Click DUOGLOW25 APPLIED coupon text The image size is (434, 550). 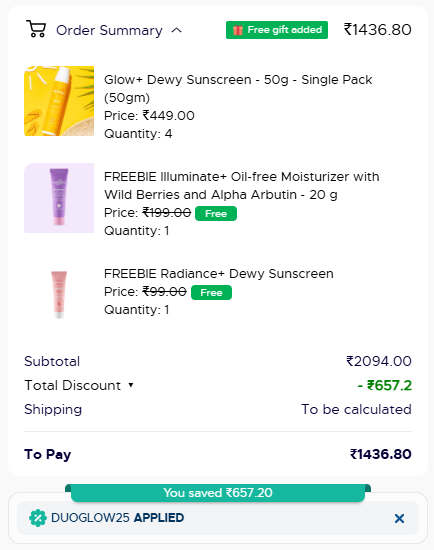point(118,518)
